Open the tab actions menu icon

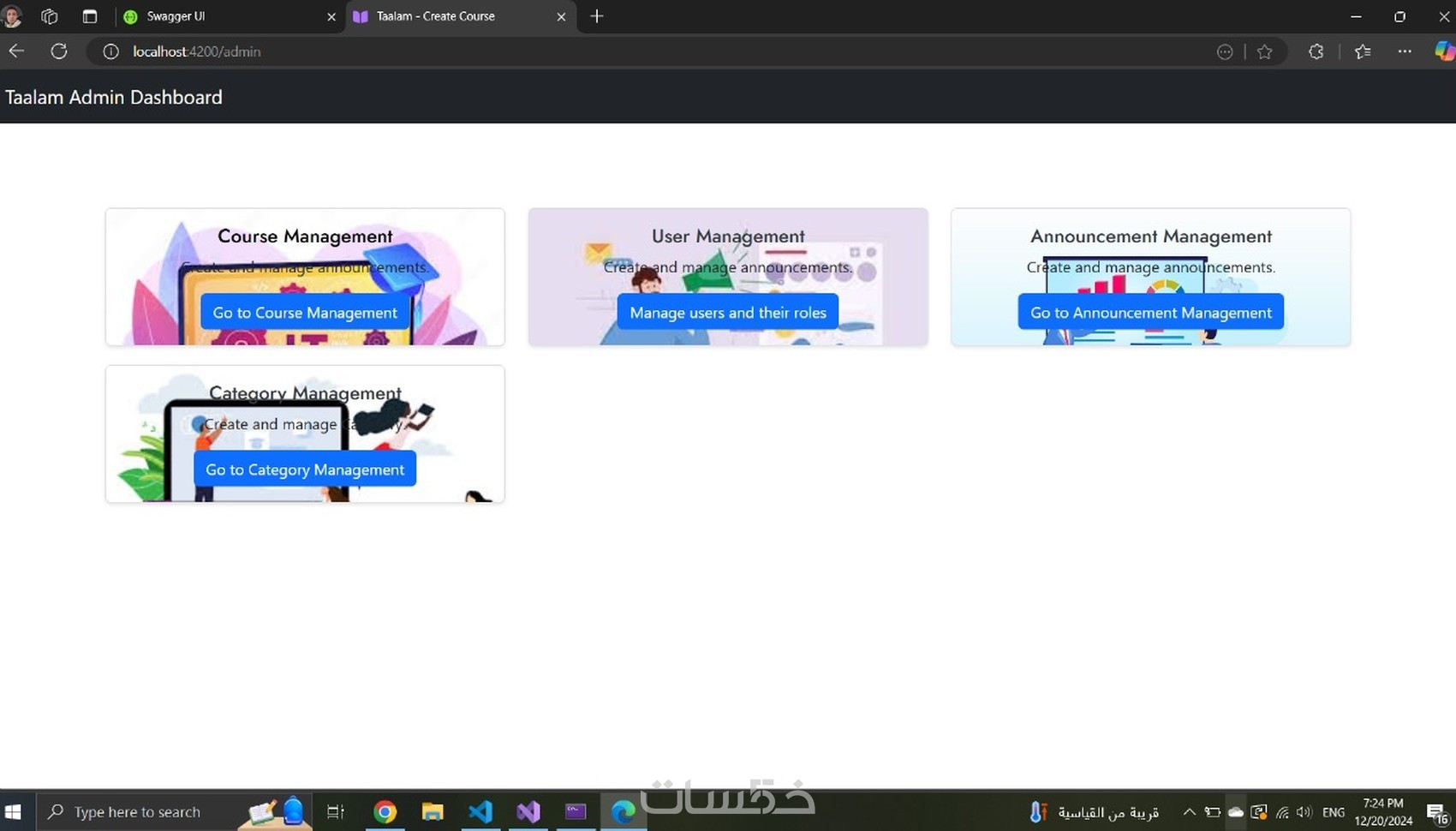click(x=89, y=16)
